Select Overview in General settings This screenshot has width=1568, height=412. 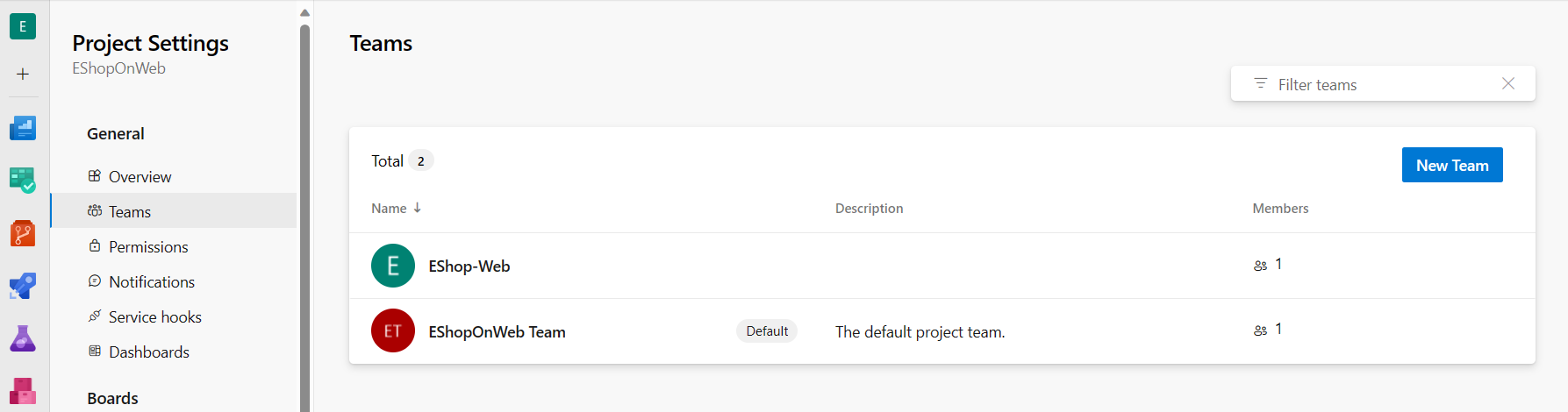pyautogui.click(x=140, y=177)
